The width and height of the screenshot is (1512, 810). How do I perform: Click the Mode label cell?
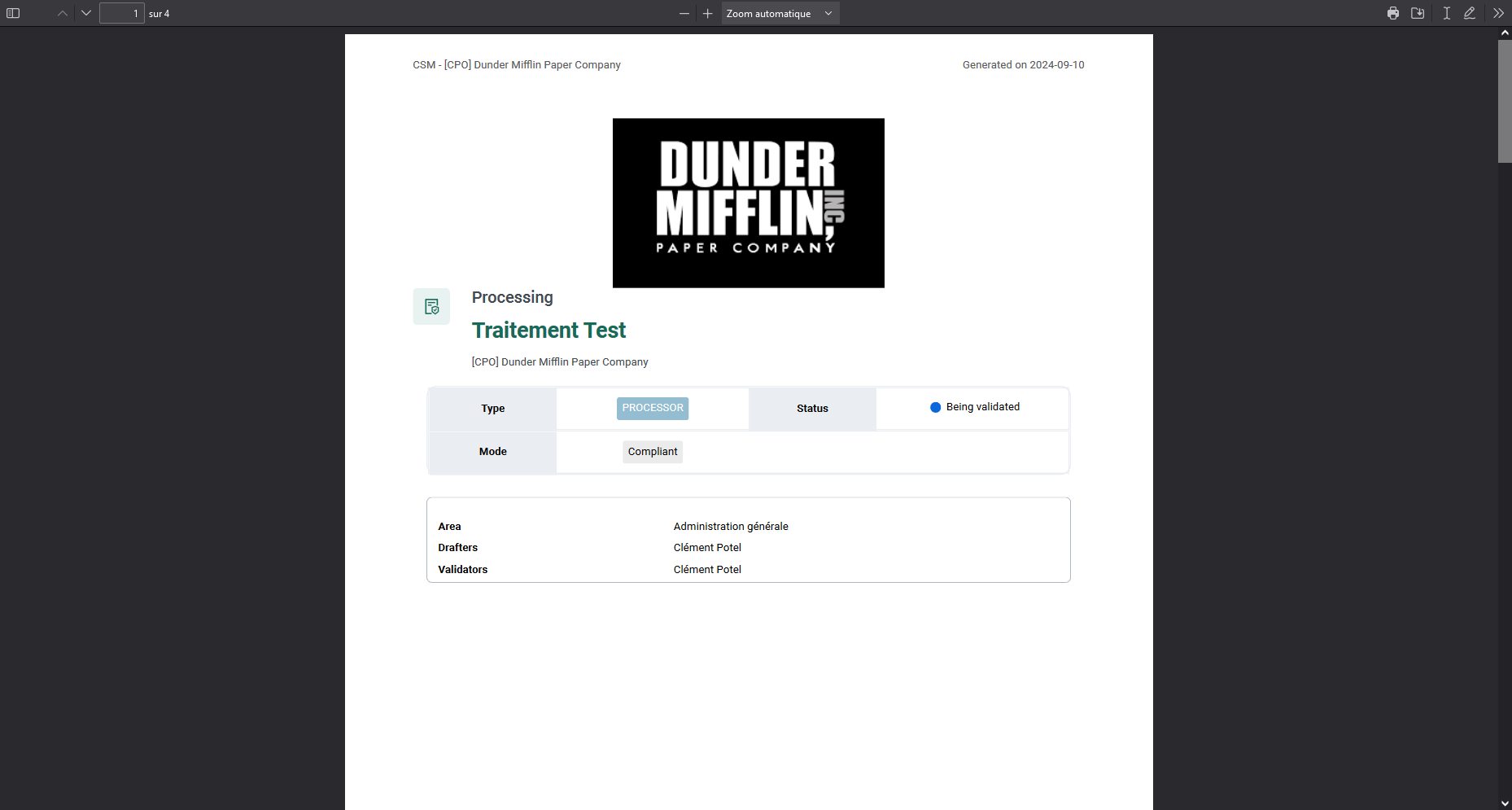pyautogui.click(x=492, y=452)
